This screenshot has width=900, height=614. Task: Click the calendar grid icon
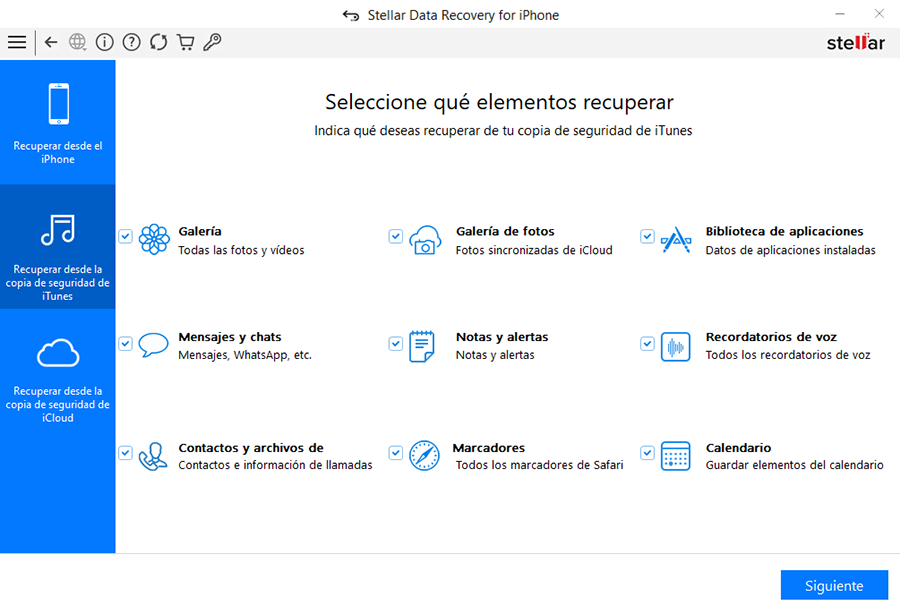(676, 456)
